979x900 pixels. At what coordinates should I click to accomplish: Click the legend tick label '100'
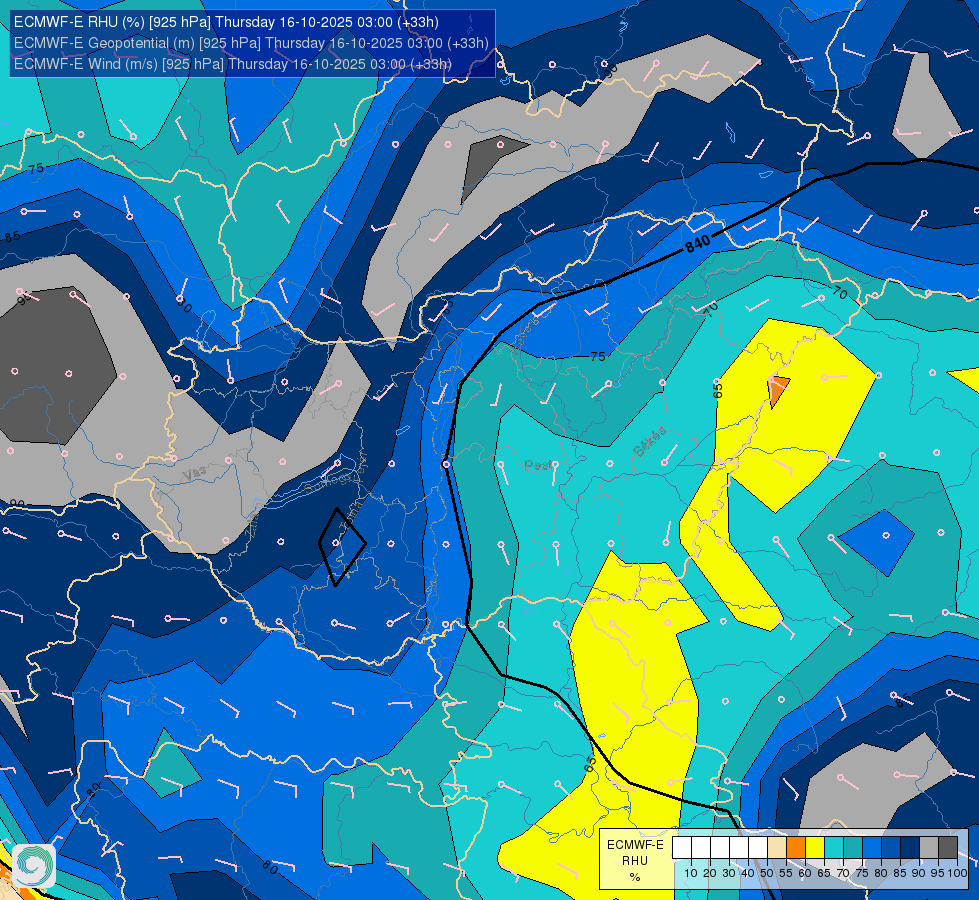click(957, 873)
